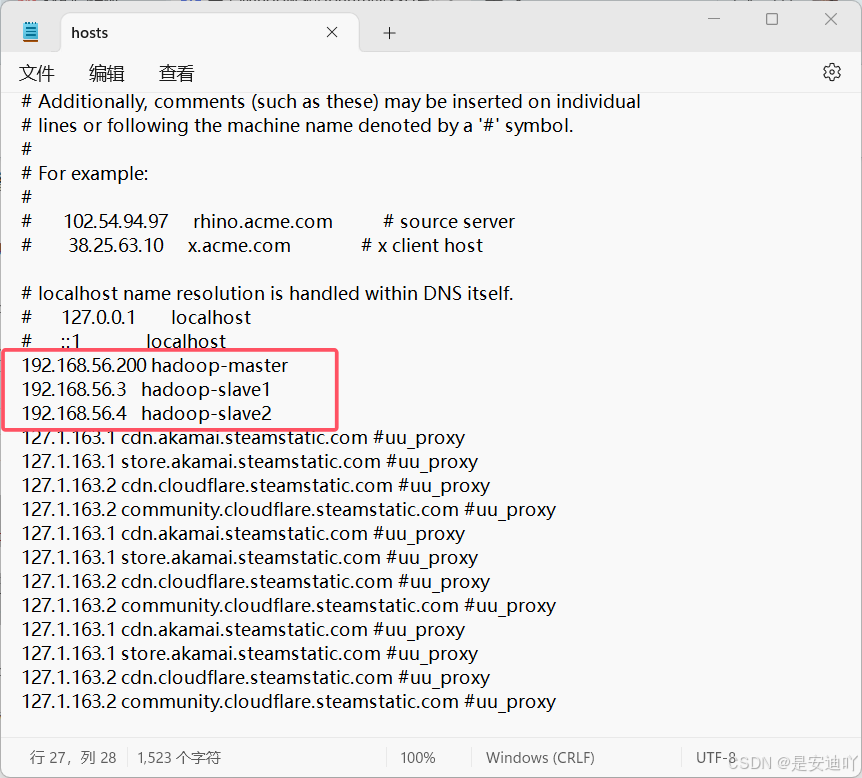
Task: Click the hadoop-slave2 line
Action: [x=147, y=413]
